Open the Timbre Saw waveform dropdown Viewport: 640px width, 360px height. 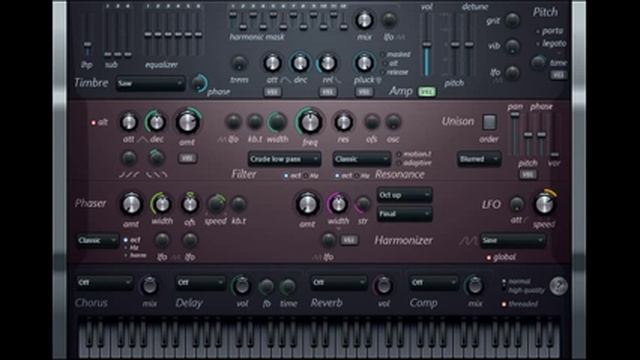(x=151, y=84)
